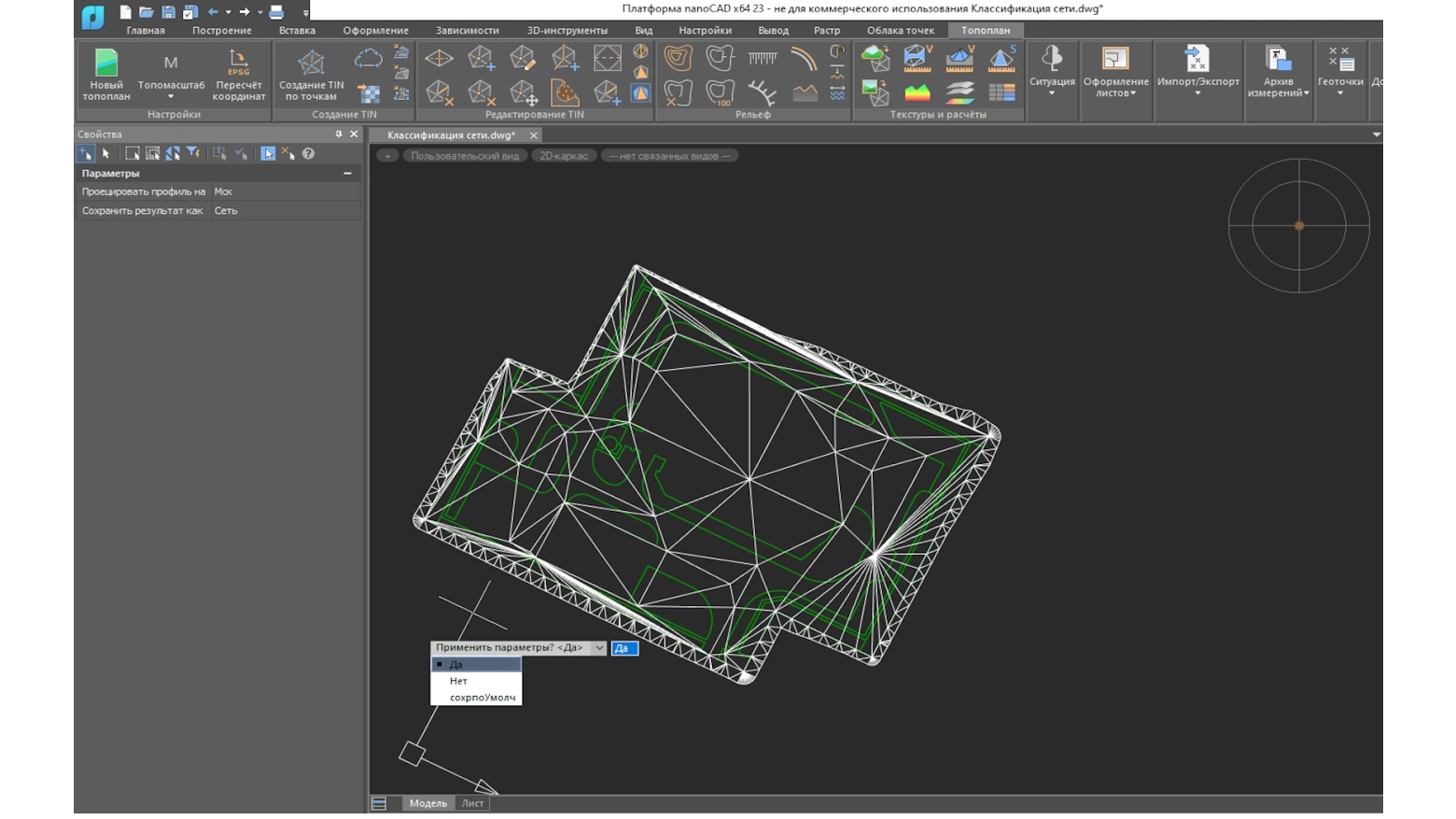Select the Нет option in the prompt list

(458, 681)
